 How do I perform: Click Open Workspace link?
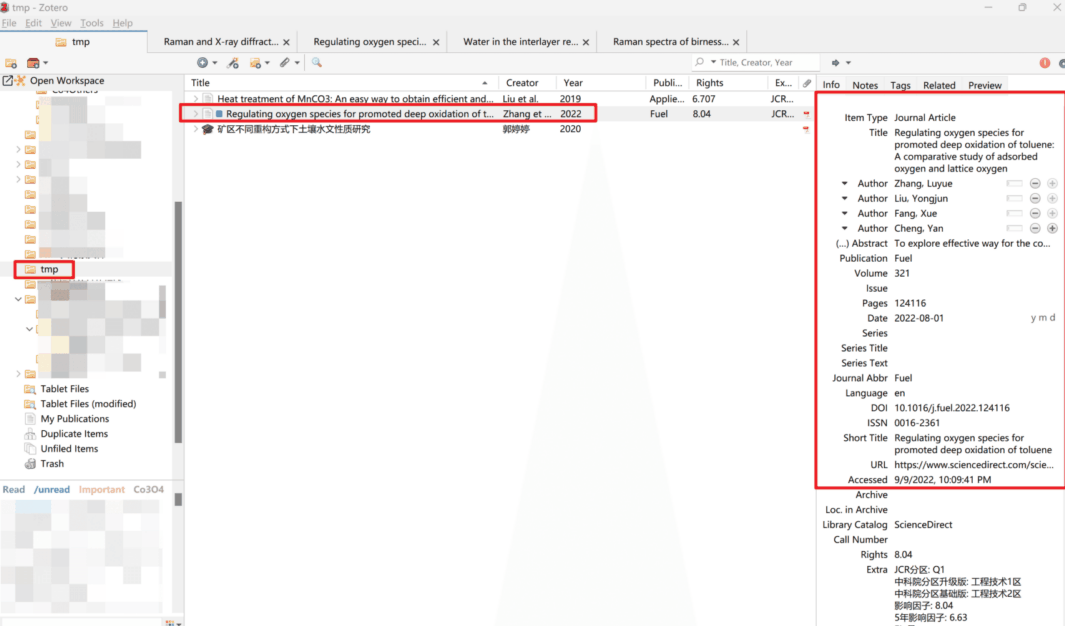click(x=66, y=81)
